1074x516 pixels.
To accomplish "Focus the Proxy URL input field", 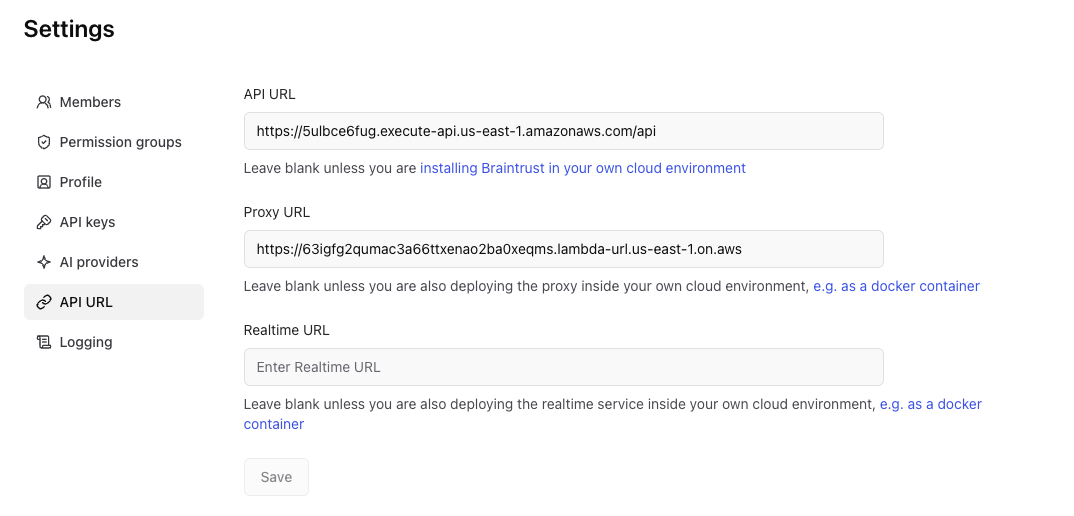I will coord(564,249).
